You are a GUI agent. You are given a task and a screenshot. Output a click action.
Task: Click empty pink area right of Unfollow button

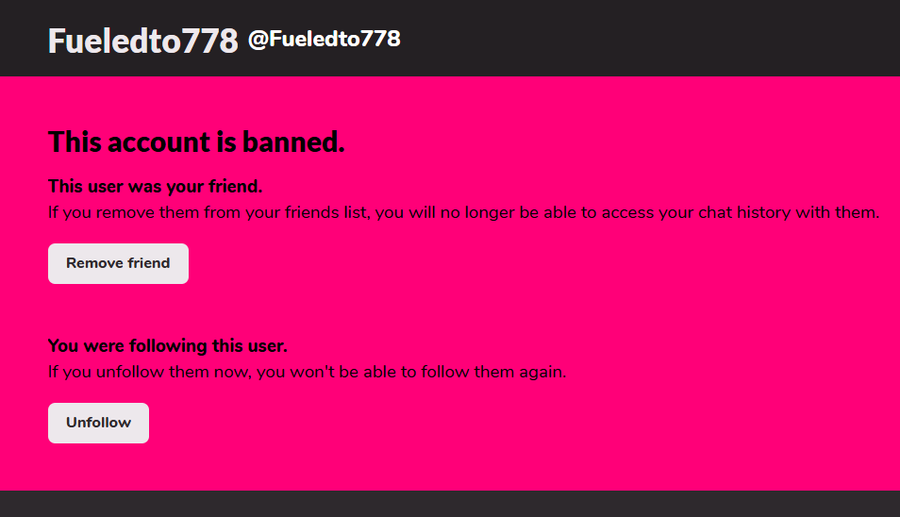(x=500, y=423)
